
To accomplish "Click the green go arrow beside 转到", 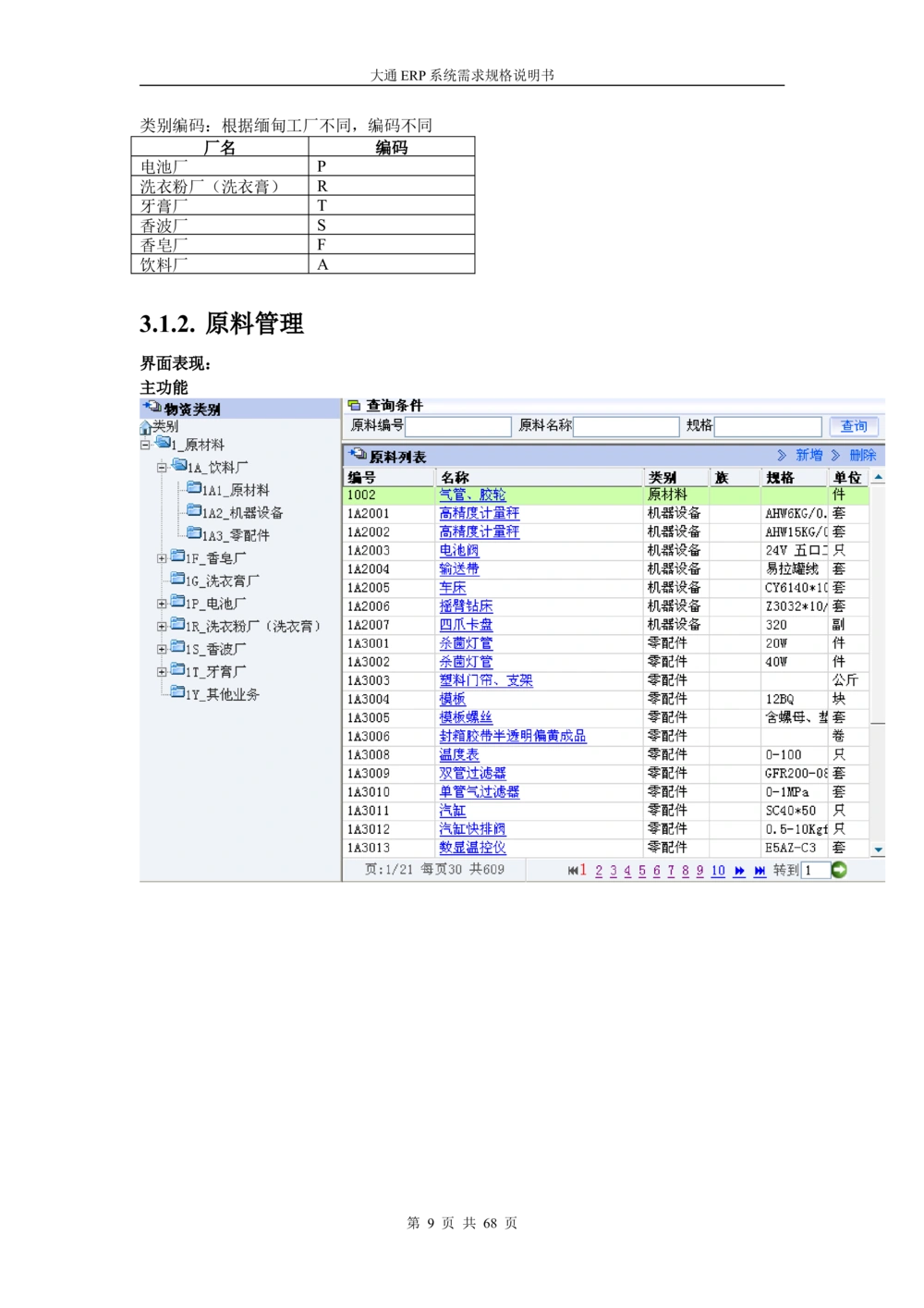I will click(840, 869).
